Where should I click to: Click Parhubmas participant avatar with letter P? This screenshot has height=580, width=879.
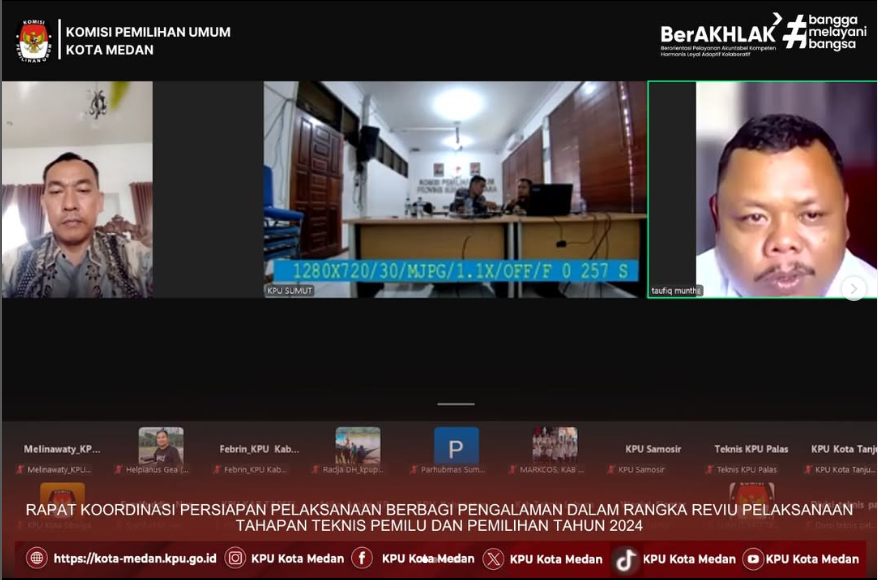[456, 446]
